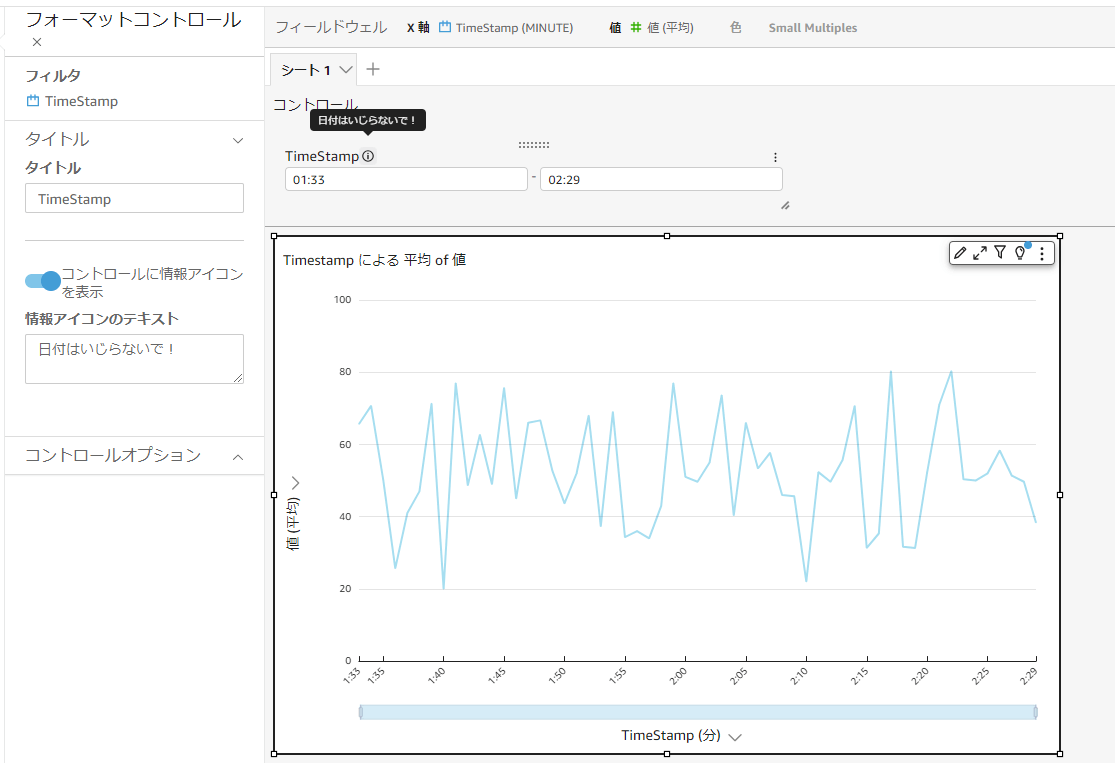This screenshot has width=1115, height=763.
Task: Open visual filters via the funnel icon
Action: point(1000,252)
